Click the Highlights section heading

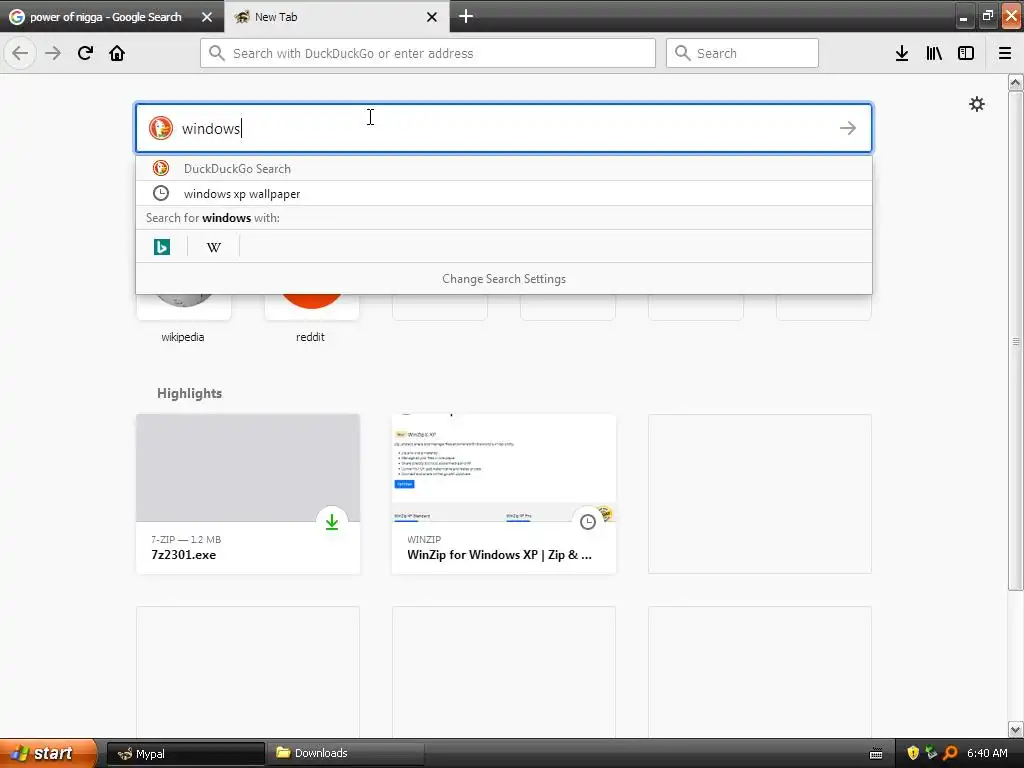[189, 393]
